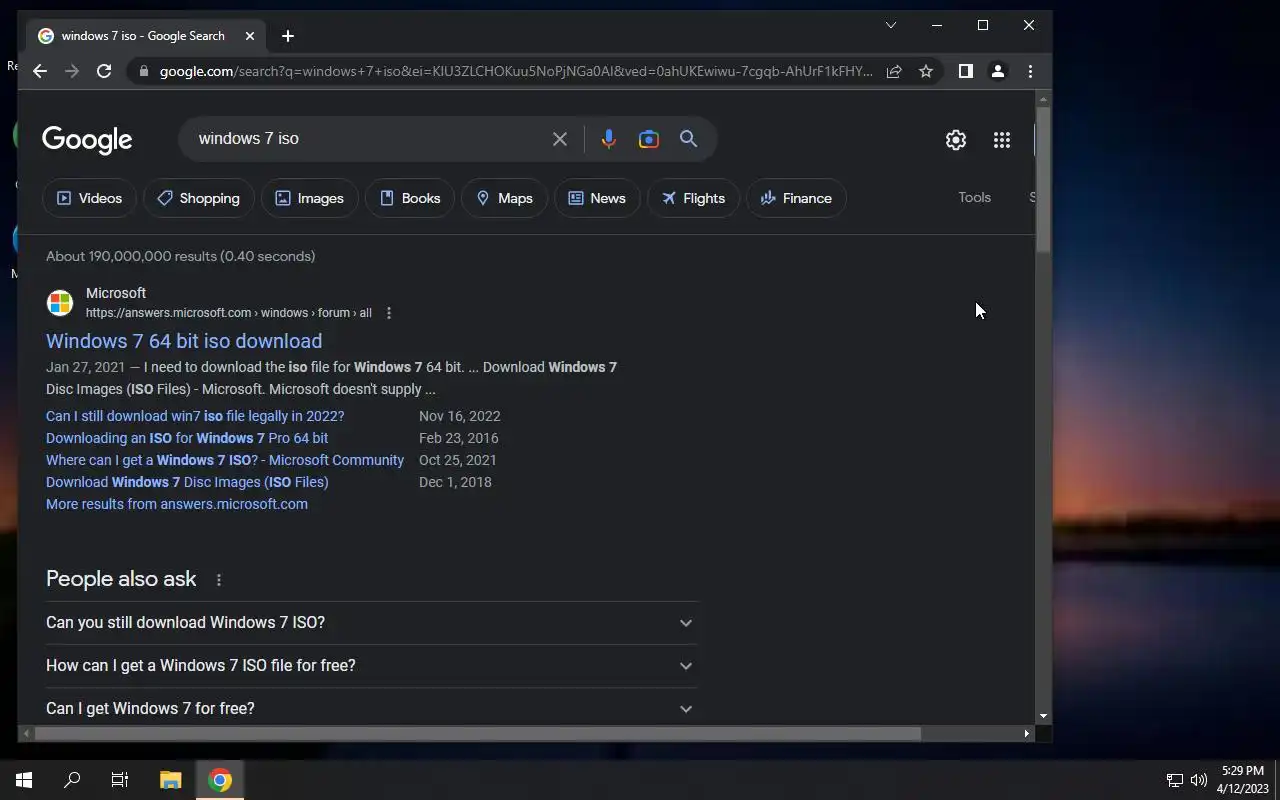Open a new tab with the plus button
Viewport: 1280px width, 800px height.
point(288,36)
